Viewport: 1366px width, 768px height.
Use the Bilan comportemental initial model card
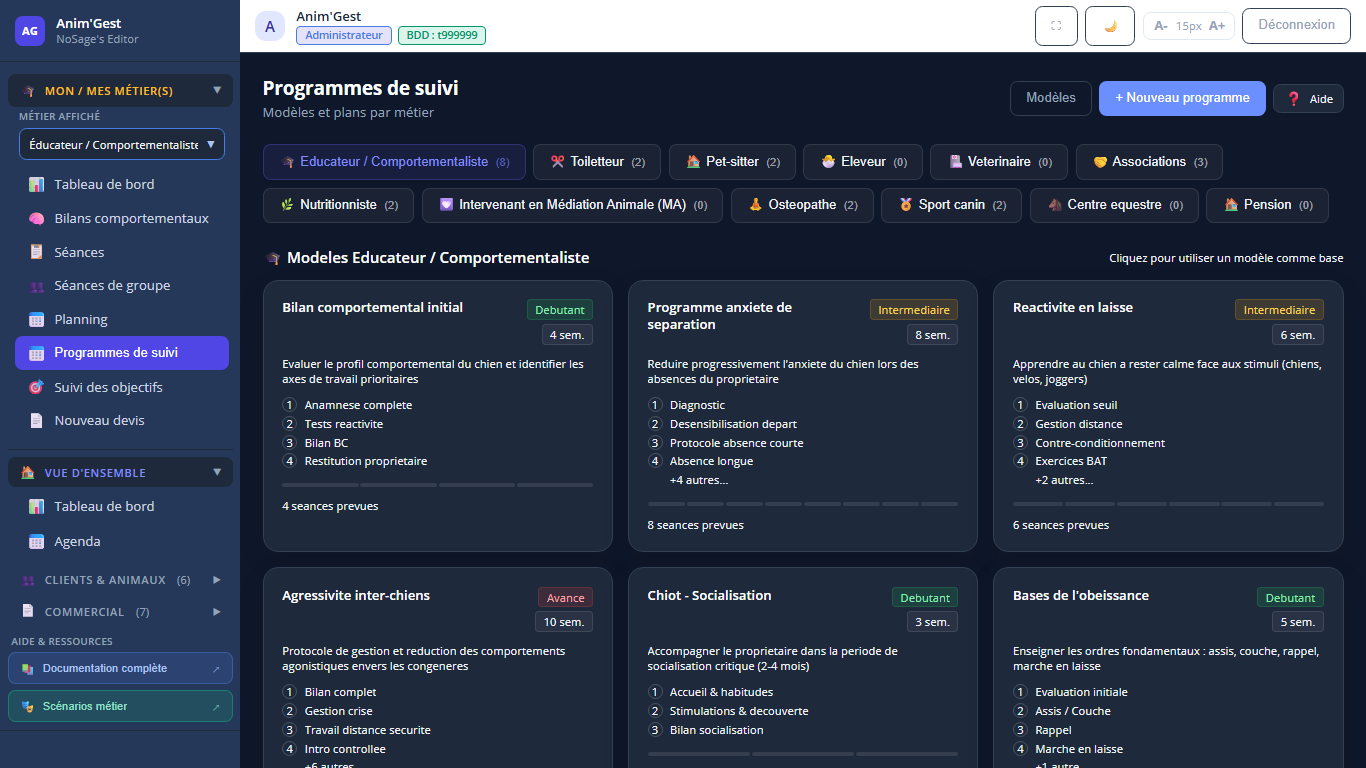coord(438,415)
